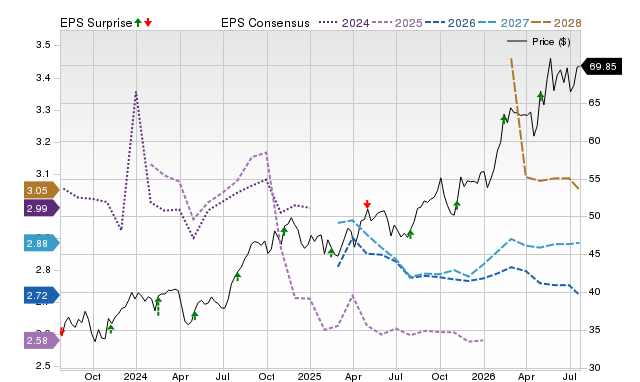
Task: Click the 50 price axis label
Action: pyautogui.click(x=594, y=216)
